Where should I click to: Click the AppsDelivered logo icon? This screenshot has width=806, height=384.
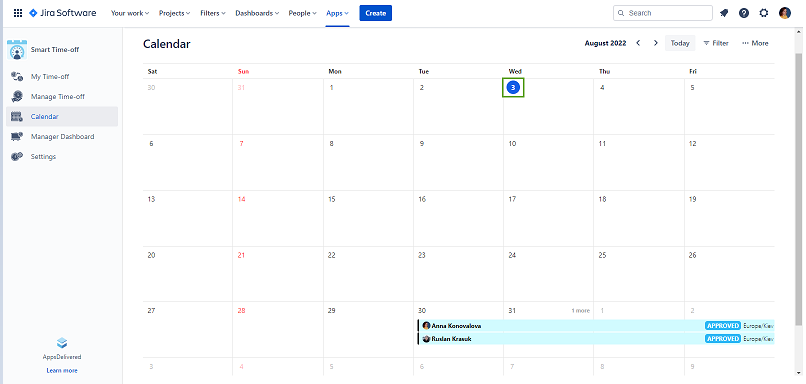[62, 343]
